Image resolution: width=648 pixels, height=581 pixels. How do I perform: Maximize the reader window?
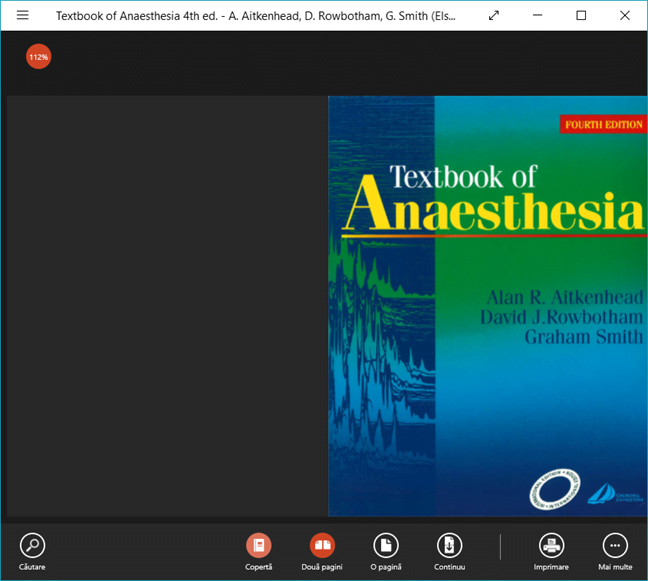click(581, 15)
